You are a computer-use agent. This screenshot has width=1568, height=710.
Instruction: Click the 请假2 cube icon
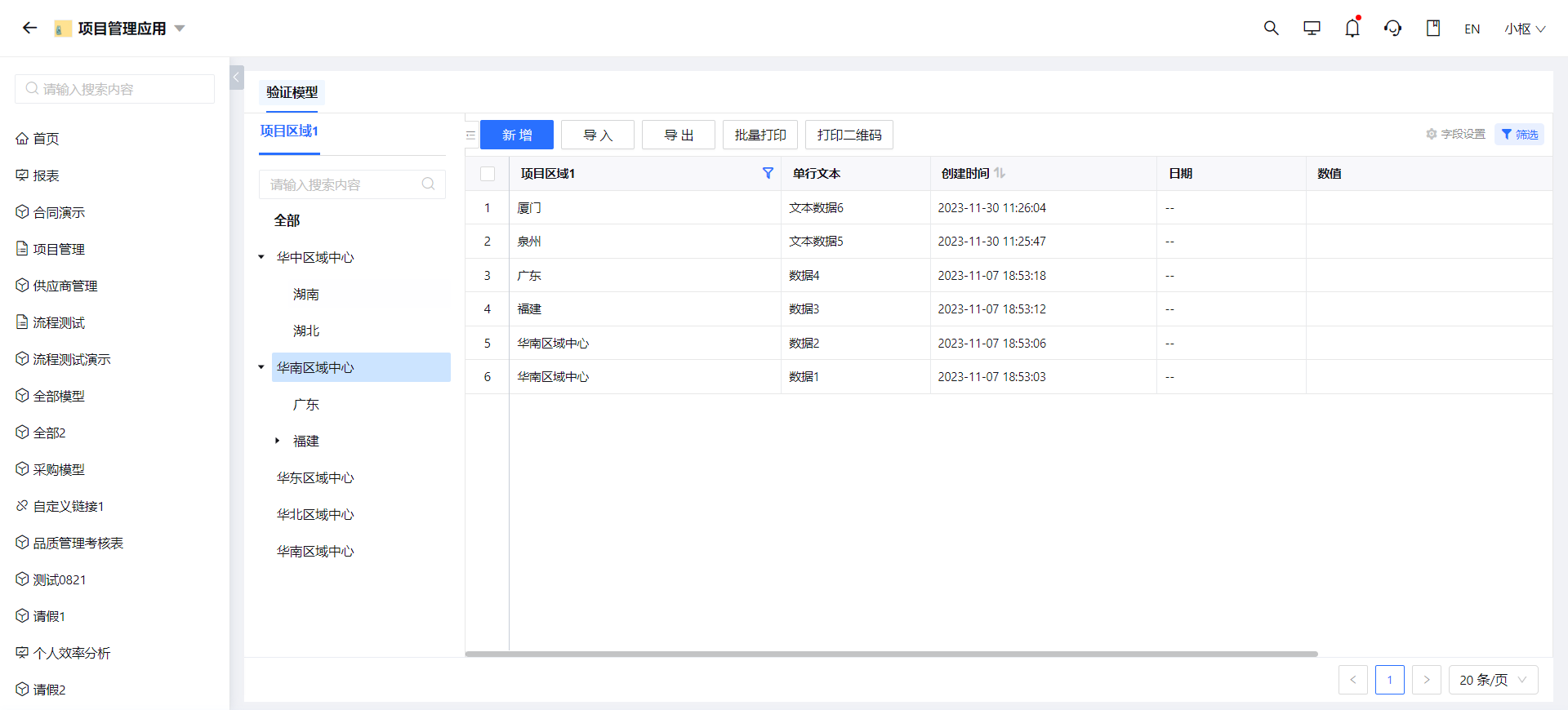22,689
